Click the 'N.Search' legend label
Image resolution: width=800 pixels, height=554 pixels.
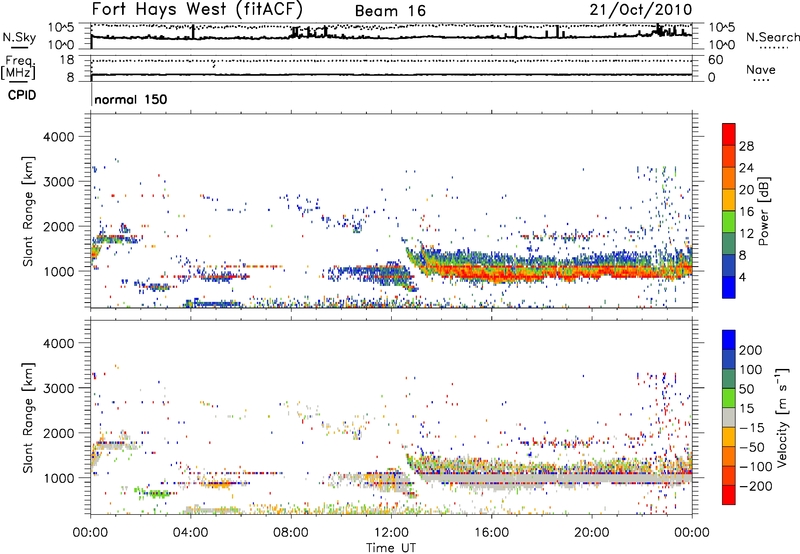[x=772, y=37]
